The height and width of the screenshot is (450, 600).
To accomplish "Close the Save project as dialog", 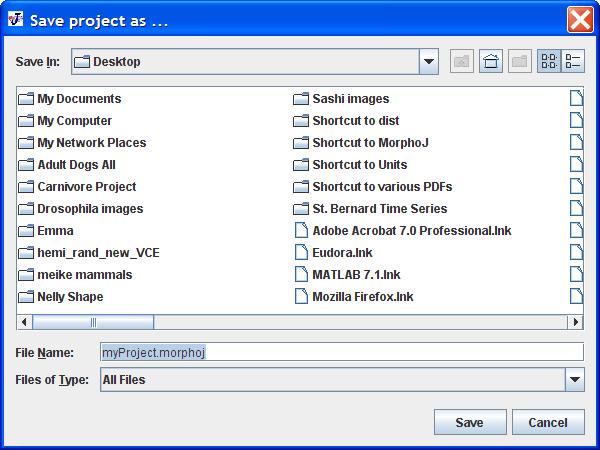I will click(579, 19).
